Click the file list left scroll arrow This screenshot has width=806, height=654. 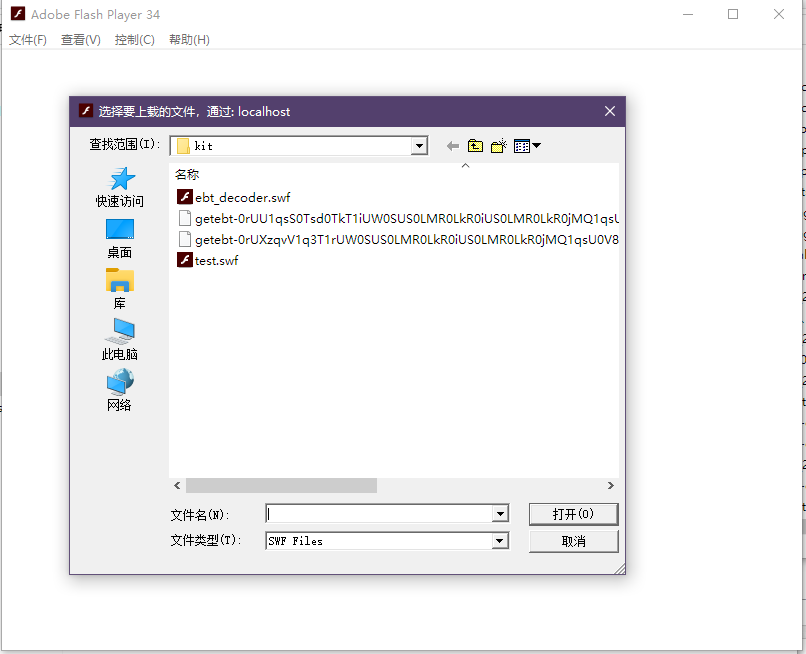(177, 485)
